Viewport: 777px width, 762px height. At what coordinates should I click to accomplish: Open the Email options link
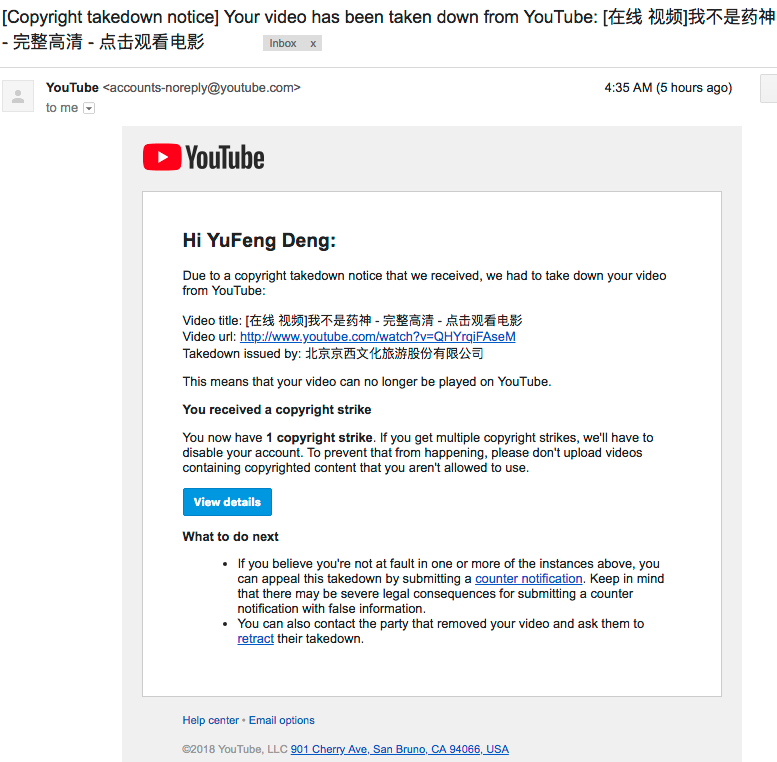coord(281,720)
